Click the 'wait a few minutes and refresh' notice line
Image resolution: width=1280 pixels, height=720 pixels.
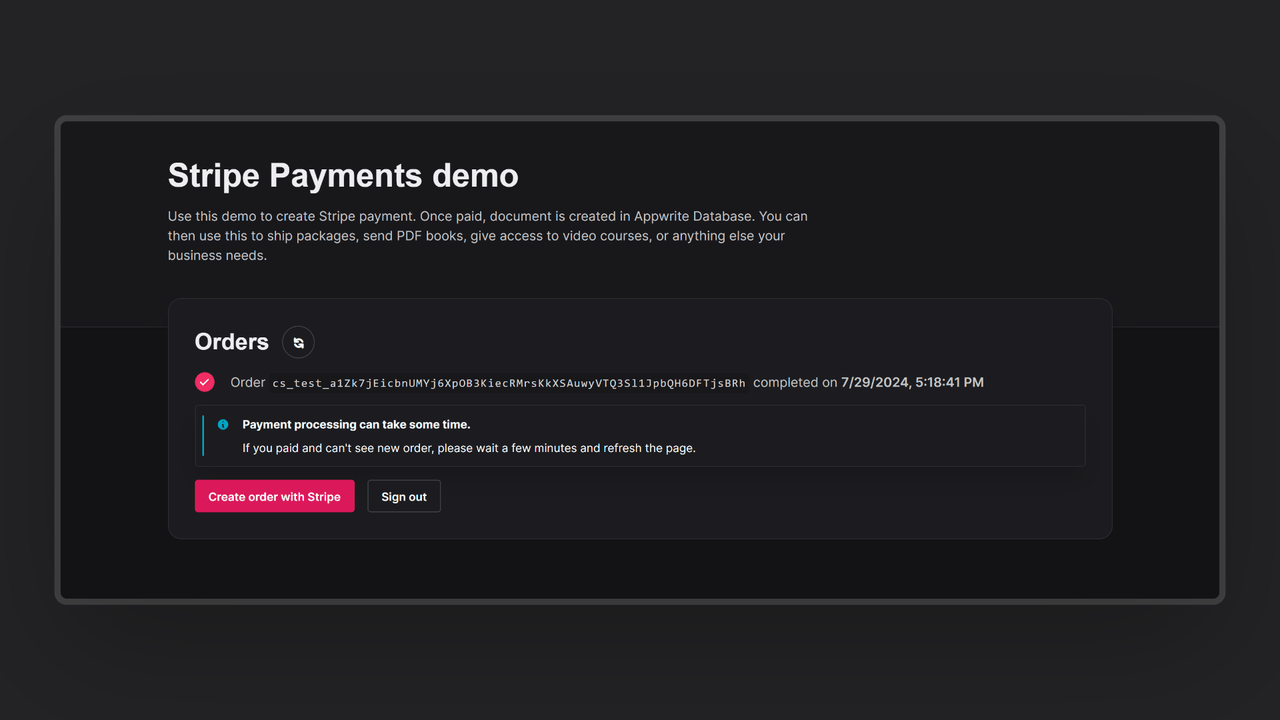point(469,448)
